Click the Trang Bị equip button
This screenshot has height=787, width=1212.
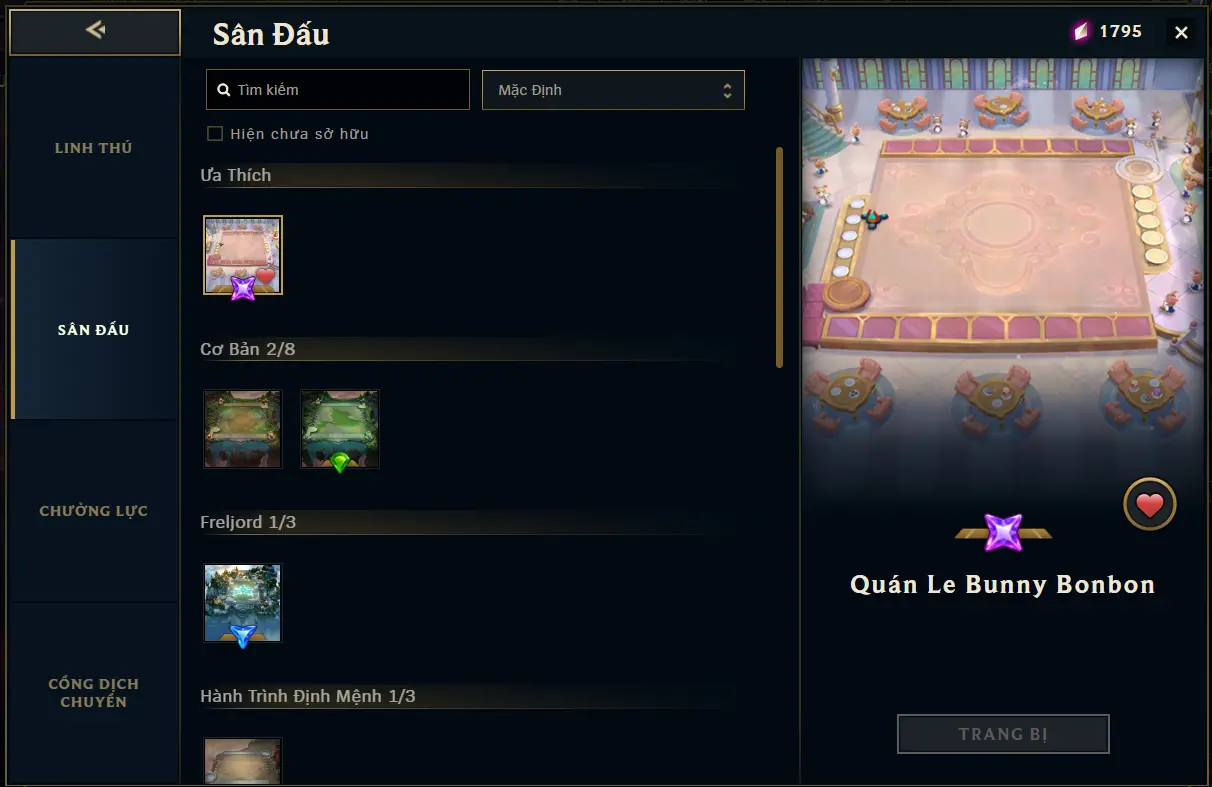[x=1003, y=734]
